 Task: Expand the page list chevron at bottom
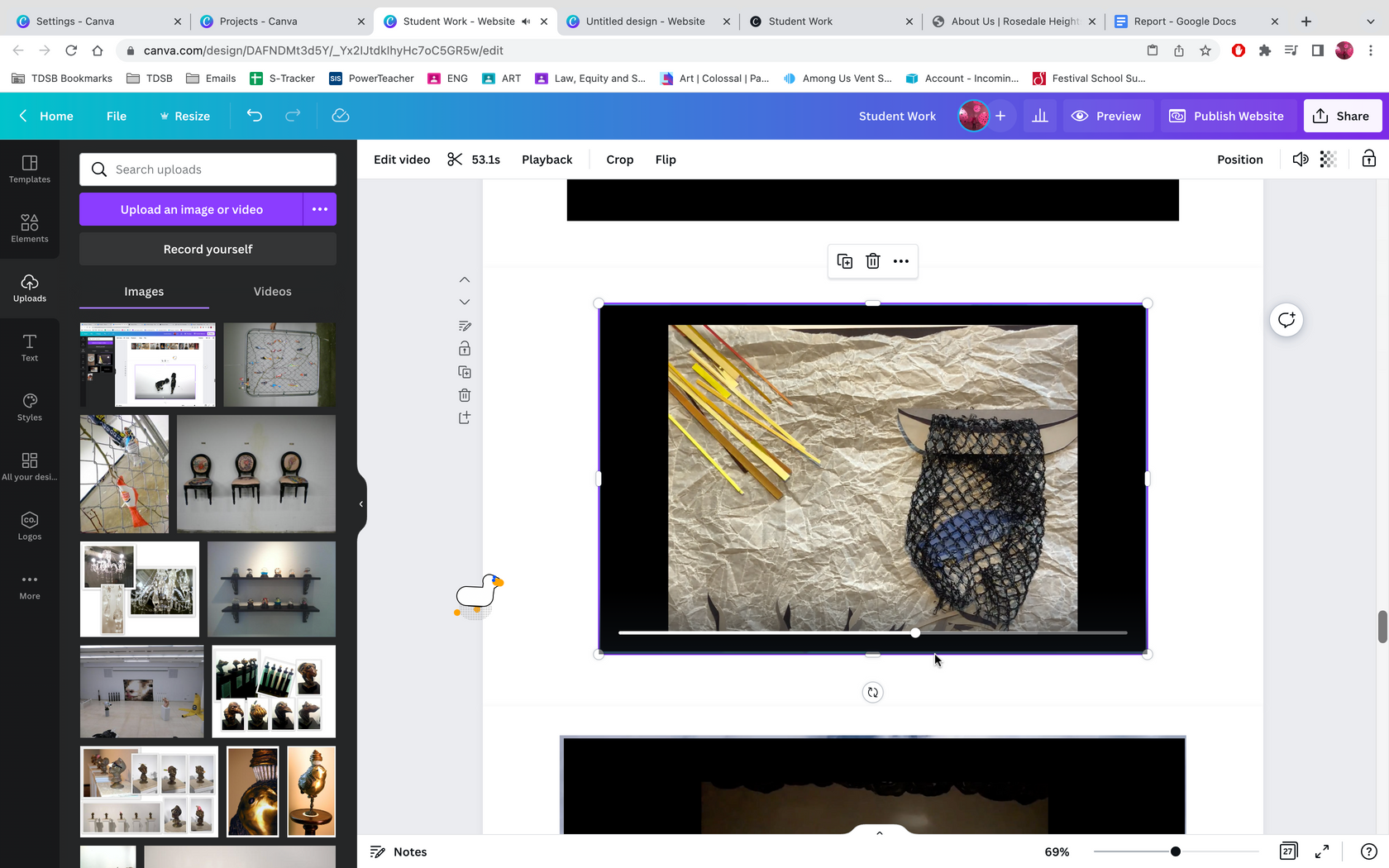879,832
